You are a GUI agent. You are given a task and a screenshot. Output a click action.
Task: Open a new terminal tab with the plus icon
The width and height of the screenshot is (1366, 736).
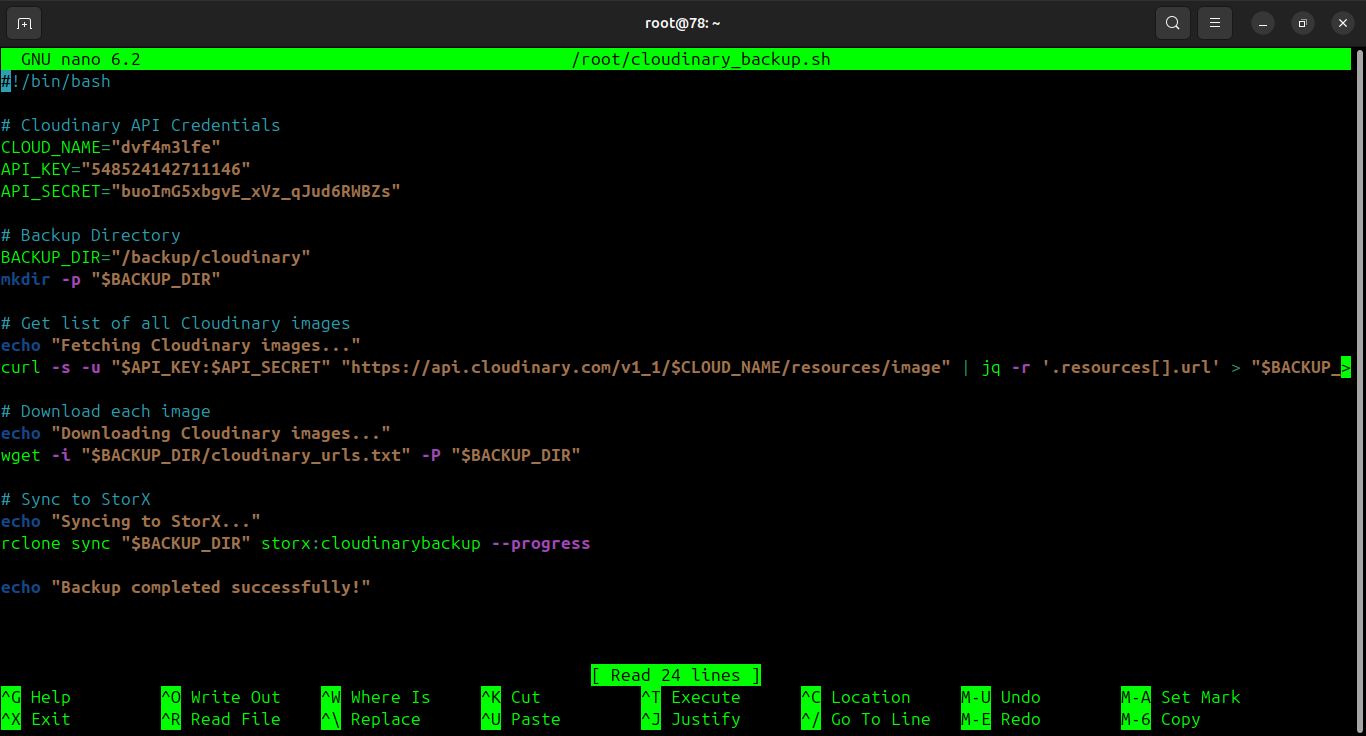[x=24, y=23]
